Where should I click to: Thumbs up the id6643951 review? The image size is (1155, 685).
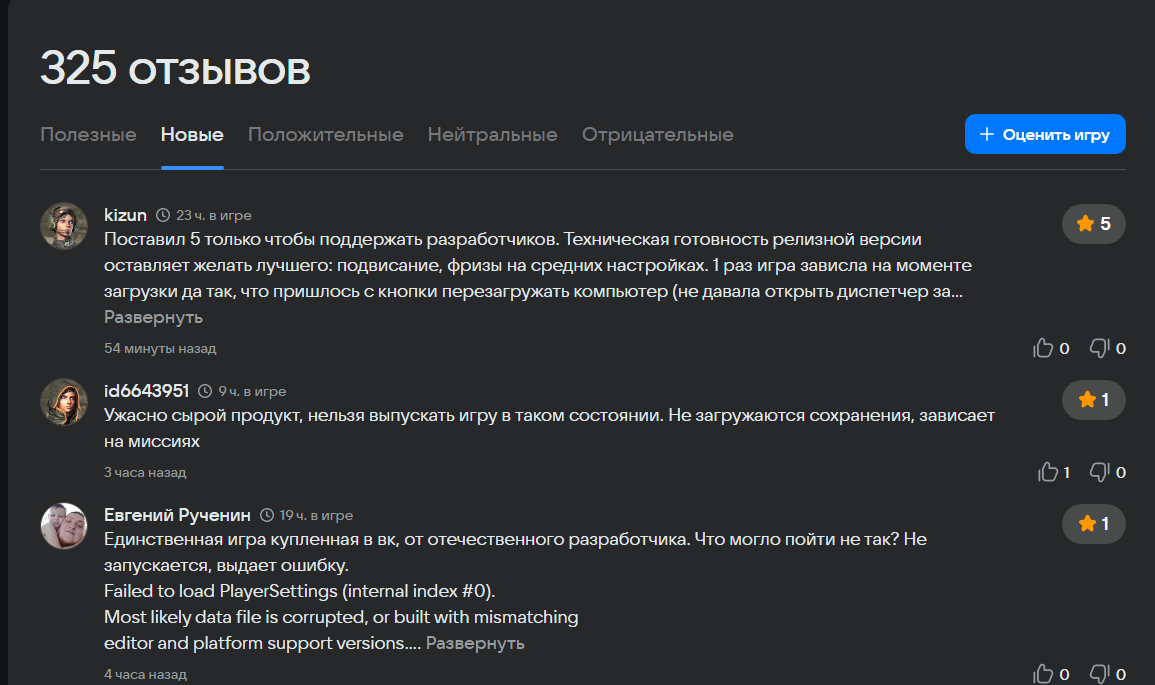click(1047, 472)
